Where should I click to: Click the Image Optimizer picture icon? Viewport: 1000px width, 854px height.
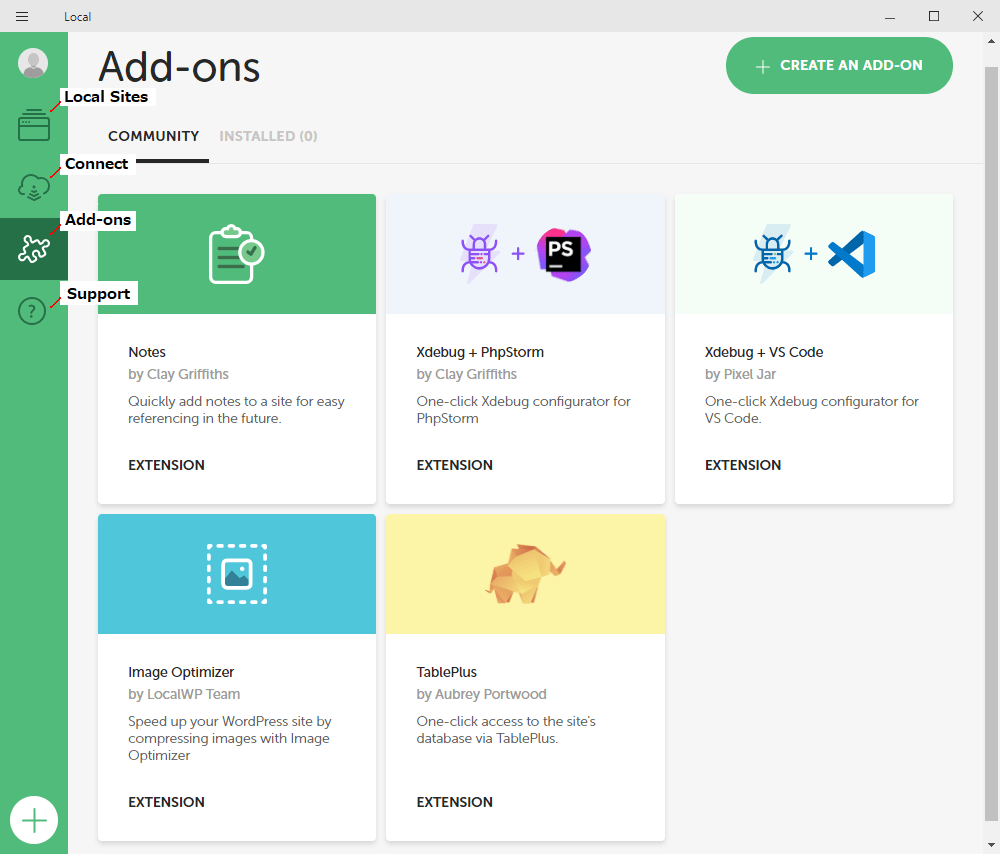coord(237,574)
